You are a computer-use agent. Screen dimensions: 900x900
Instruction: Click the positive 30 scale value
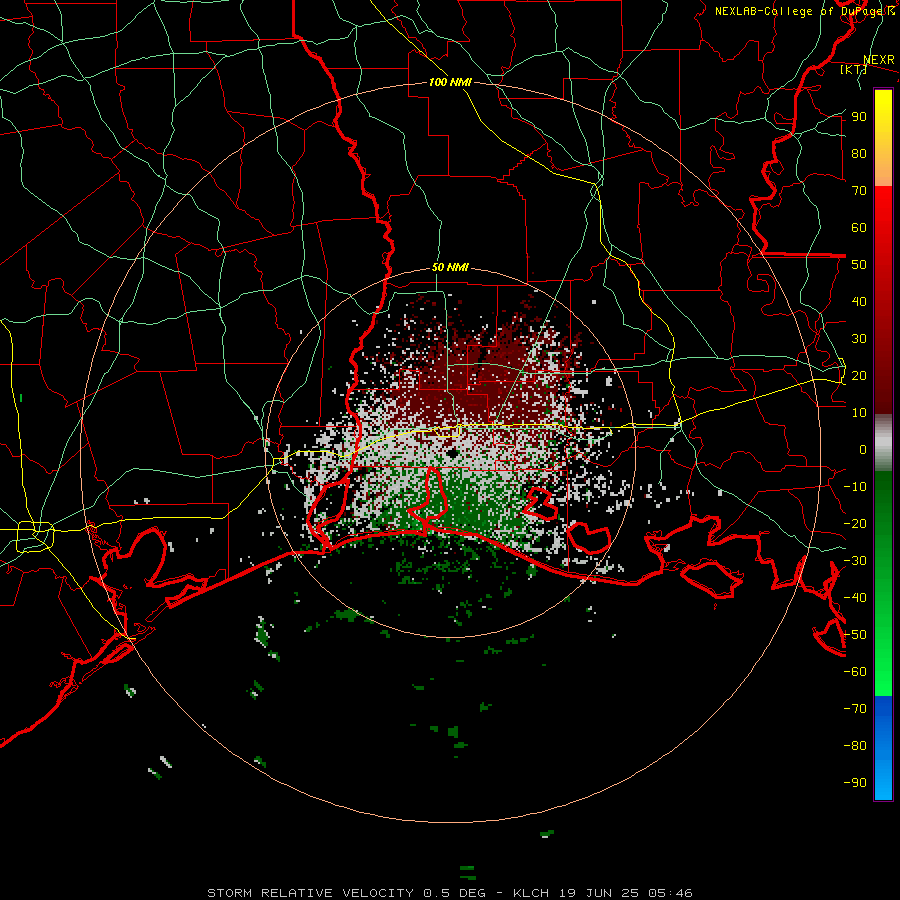coord(859,339)
